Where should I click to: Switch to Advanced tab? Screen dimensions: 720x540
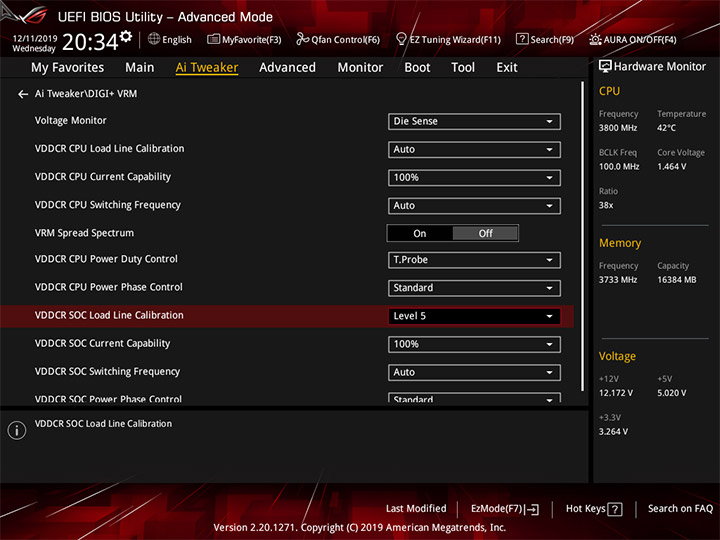point(287,68)
